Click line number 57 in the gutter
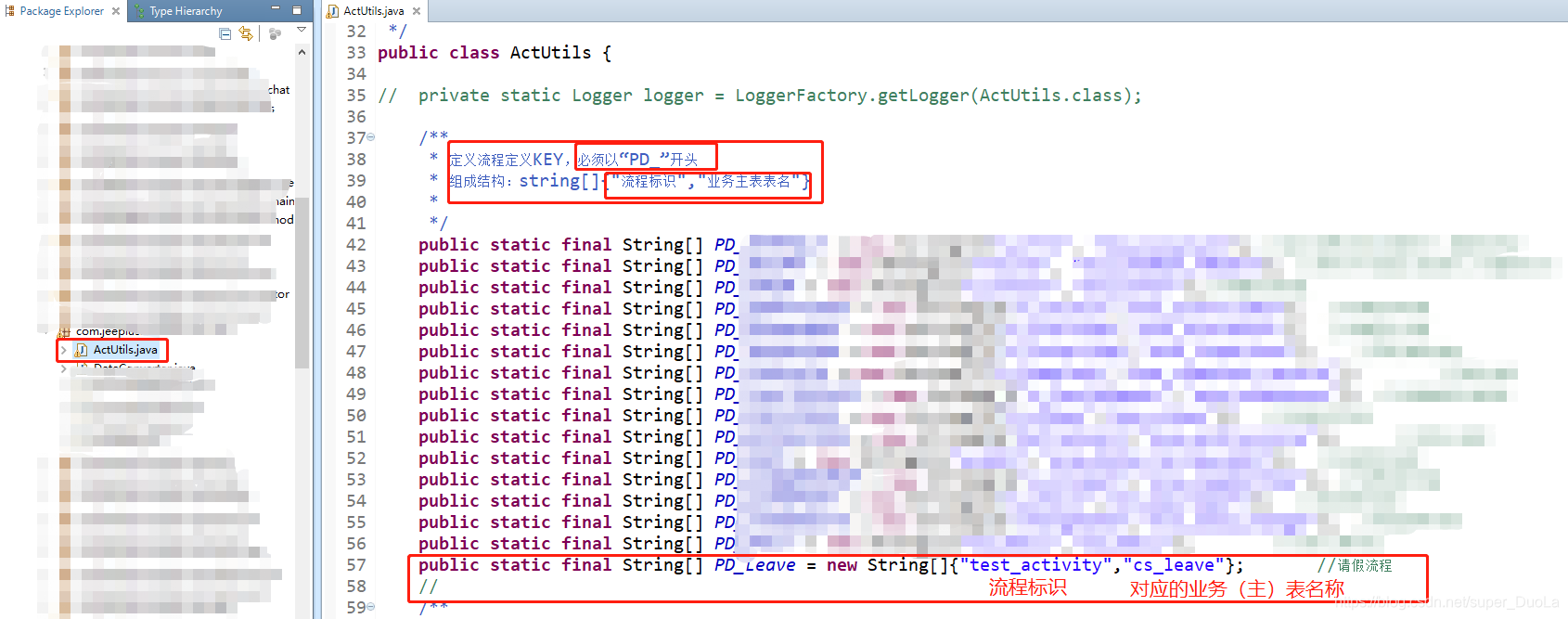Screen dimensions: 1568x619 [x=356, y=565]
